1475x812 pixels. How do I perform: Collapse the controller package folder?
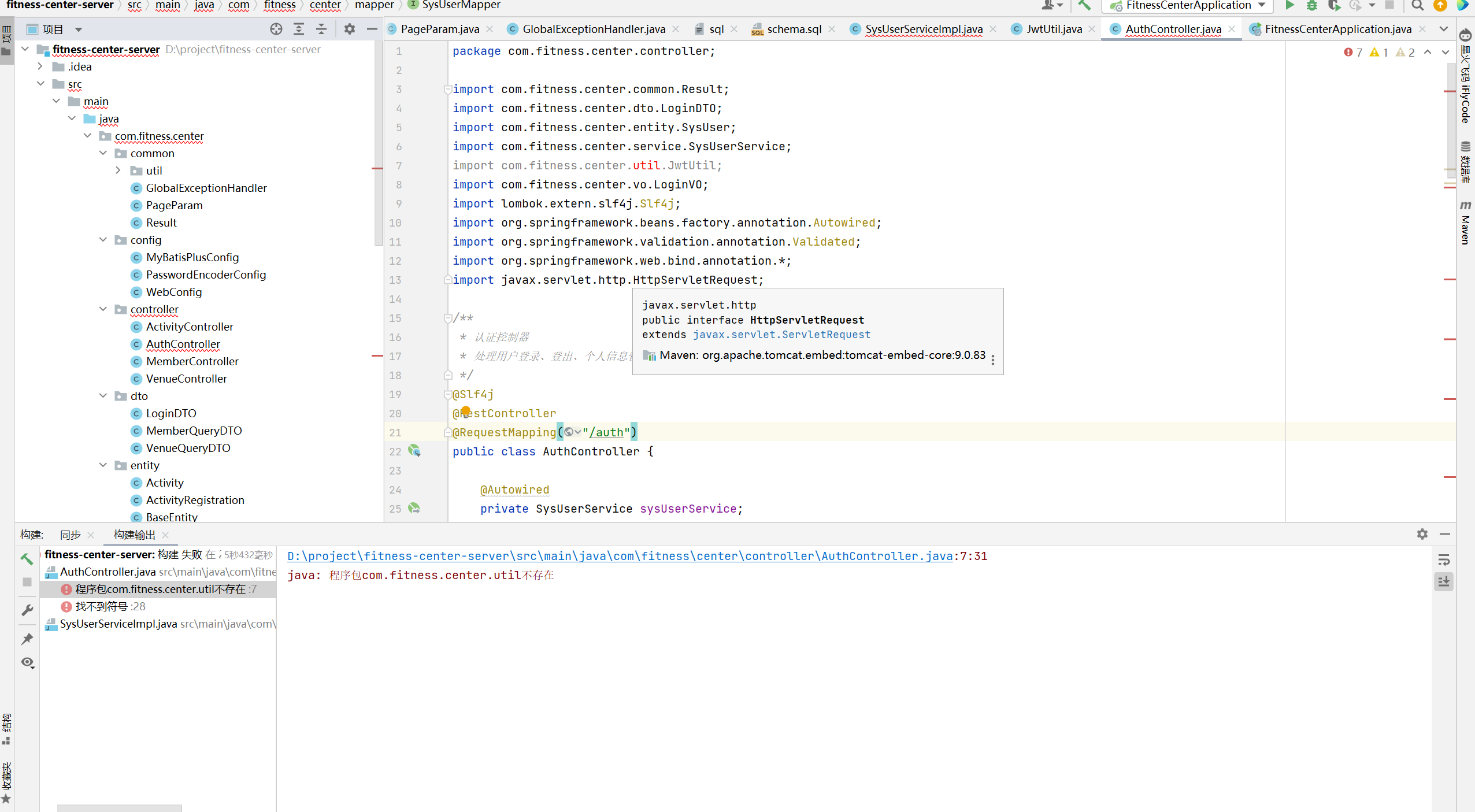pos(103,309)
